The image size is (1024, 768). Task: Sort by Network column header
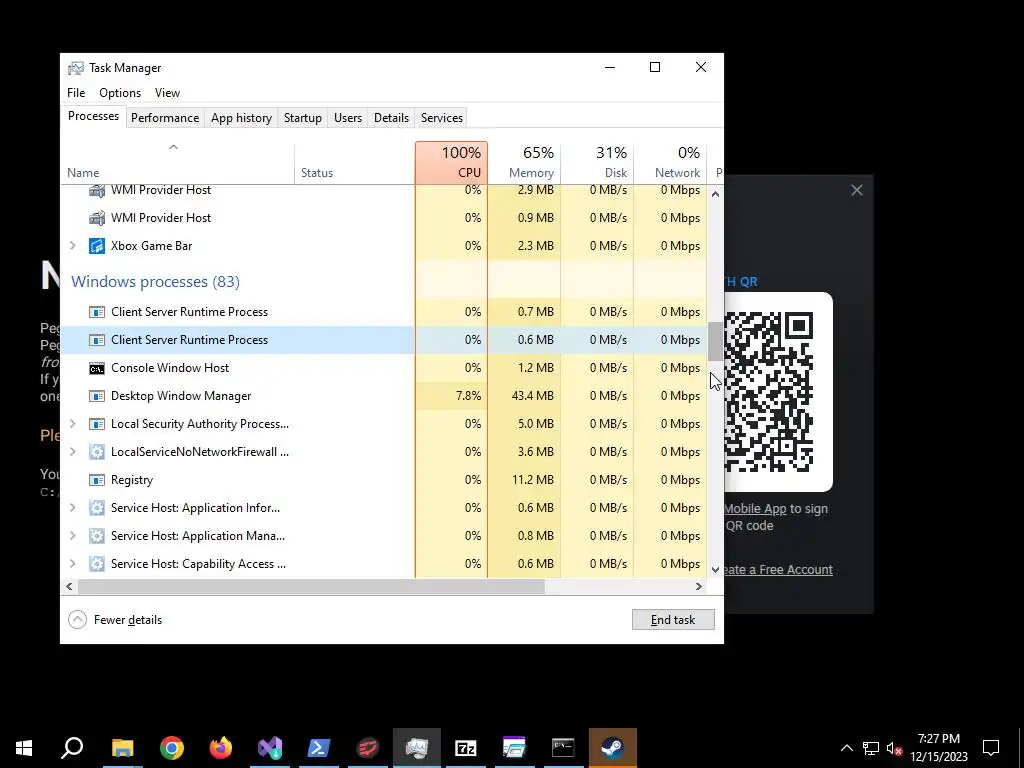[670, 163]
